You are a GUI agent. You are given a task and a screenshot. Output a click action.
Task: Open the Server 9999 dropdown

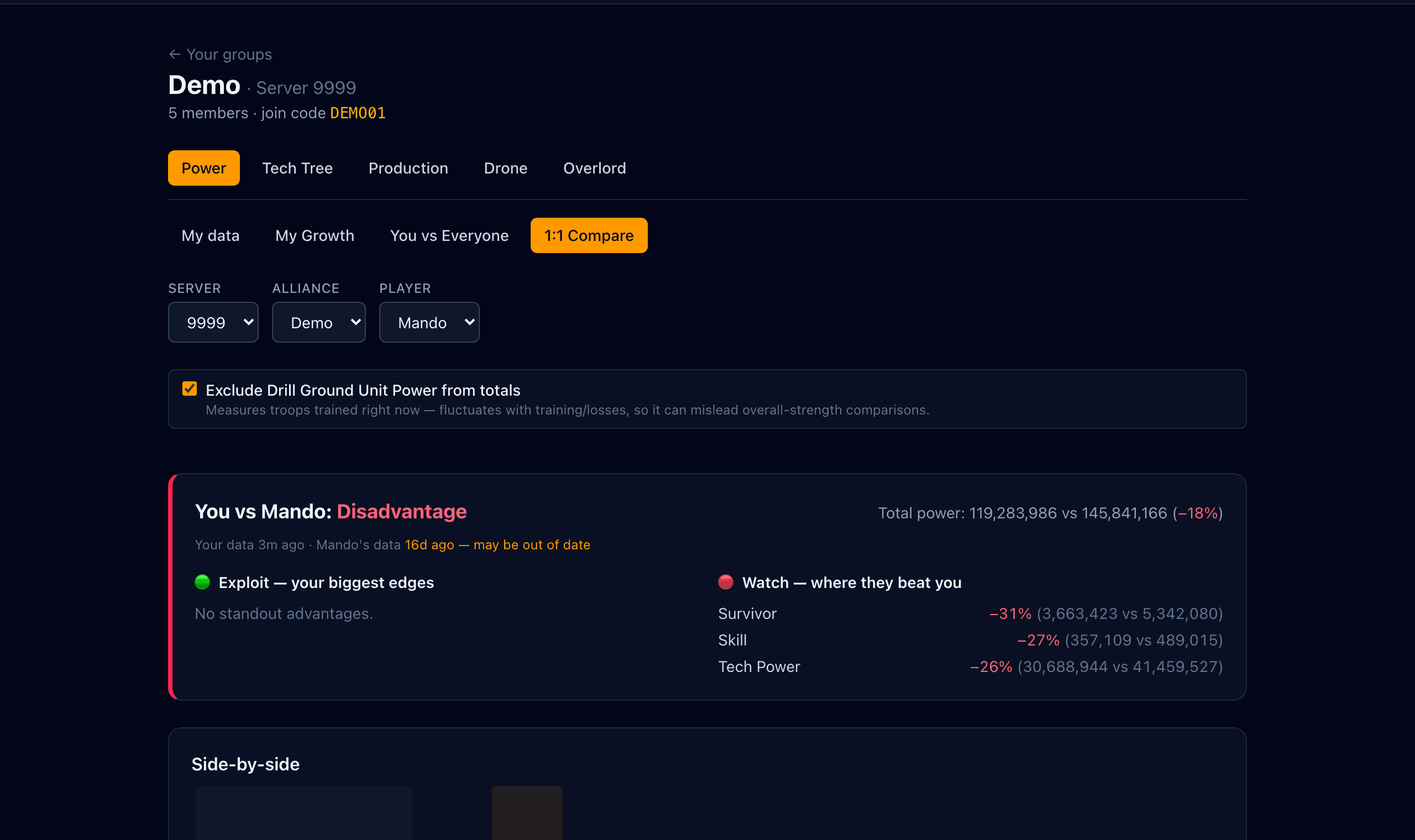pos(213,322)
